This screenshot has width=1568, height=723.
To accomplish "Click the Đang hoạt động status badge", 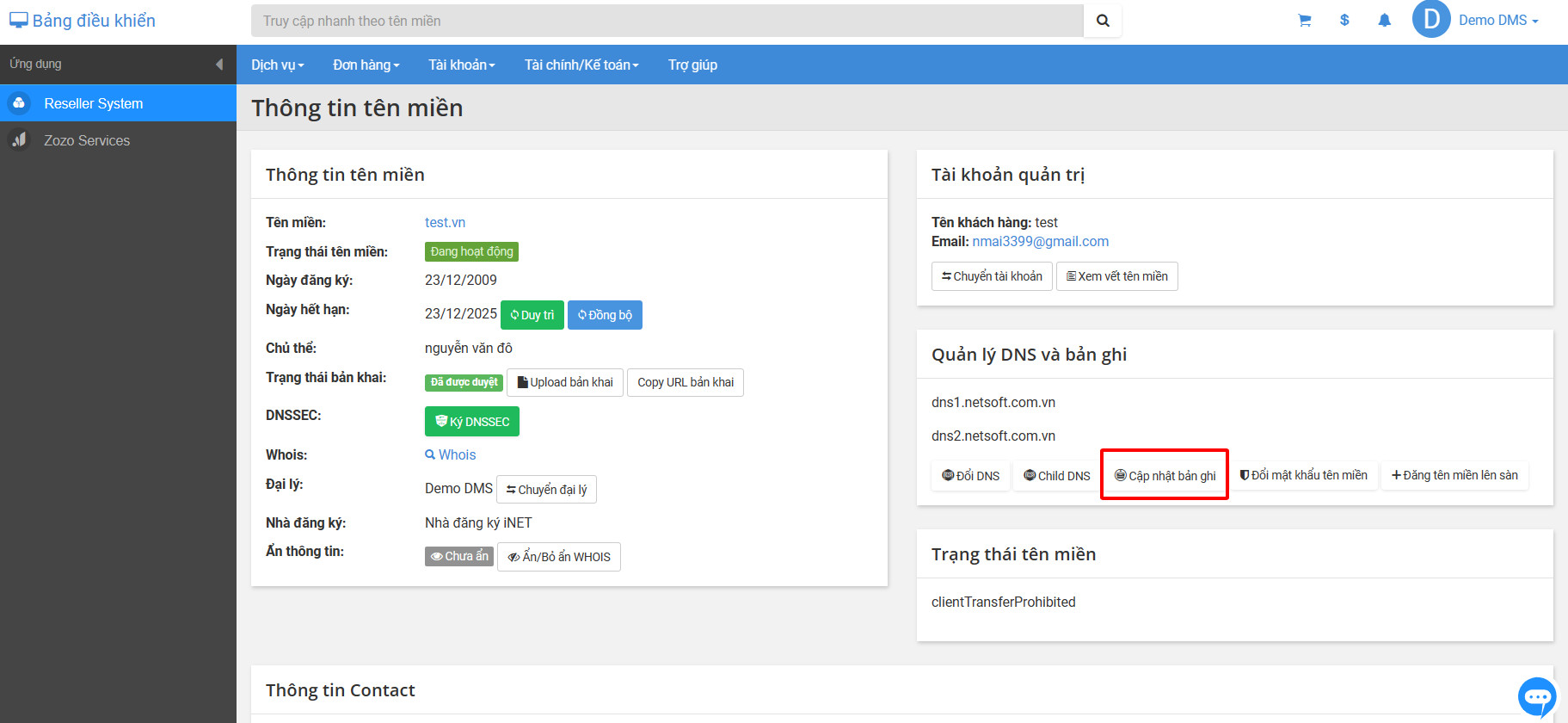I will pos(471,251).
